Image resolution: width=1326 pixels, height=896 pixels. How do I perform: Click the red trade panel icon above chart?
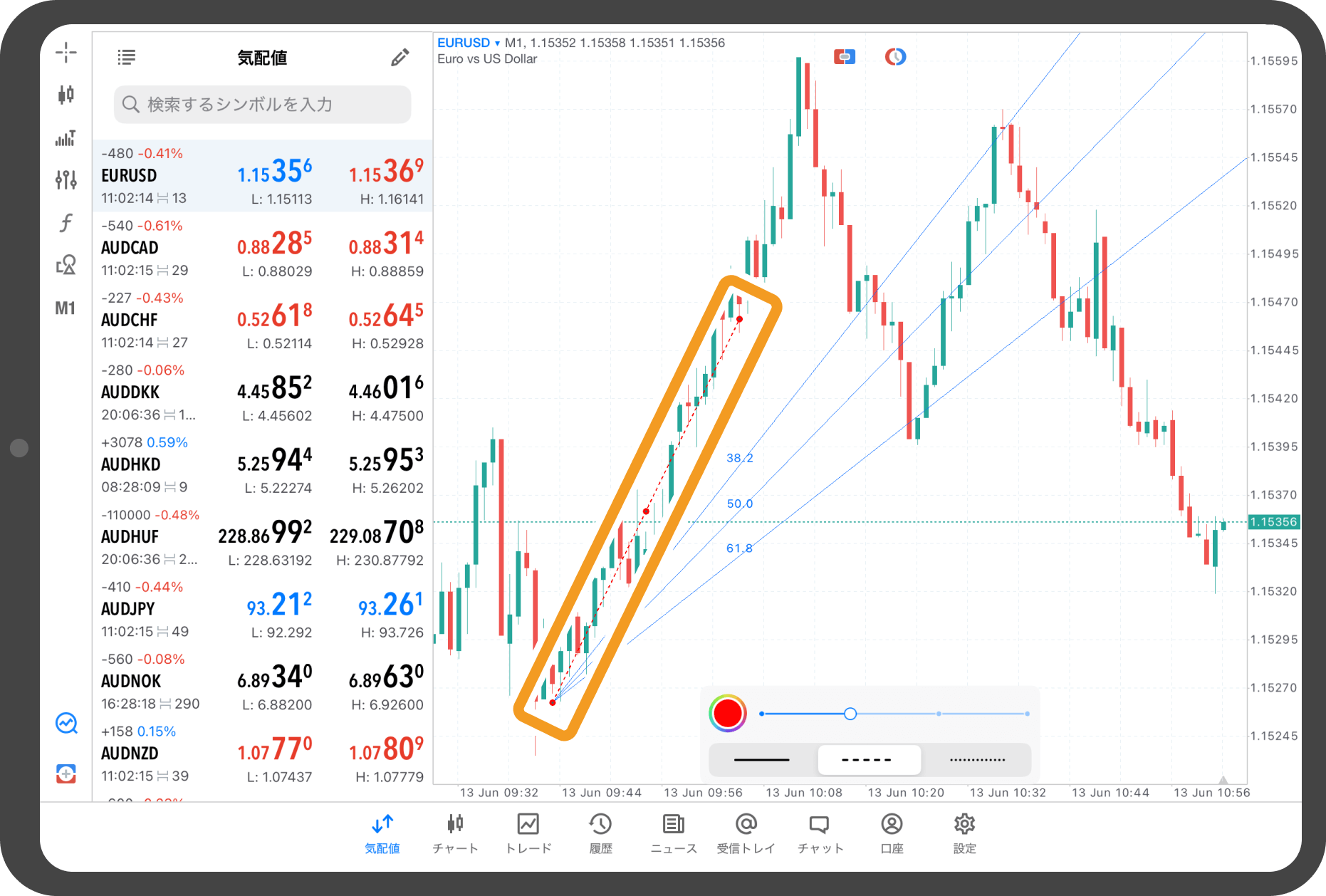tap(844, 57)
